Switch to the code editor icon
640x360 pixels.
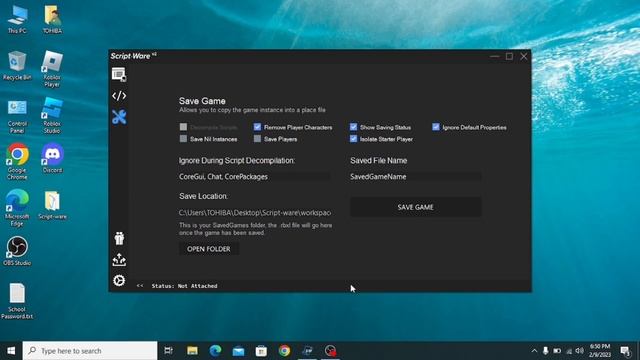[x=119, y=96]
